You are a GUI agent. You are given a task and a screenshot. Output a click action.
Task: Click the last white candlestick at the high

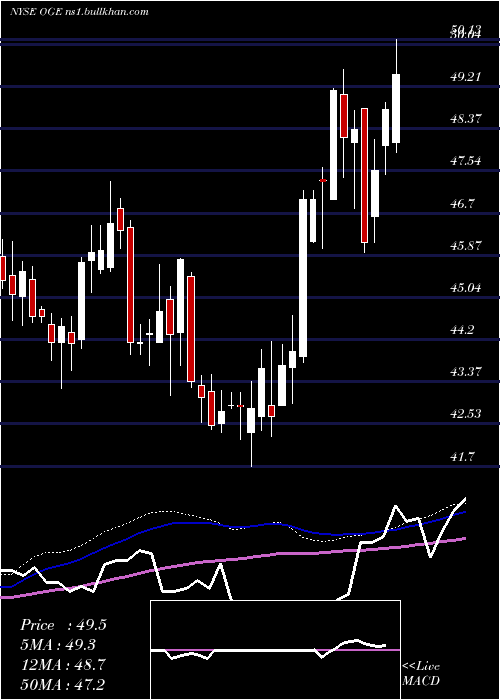pyautogui.click(x=396, y=108)
